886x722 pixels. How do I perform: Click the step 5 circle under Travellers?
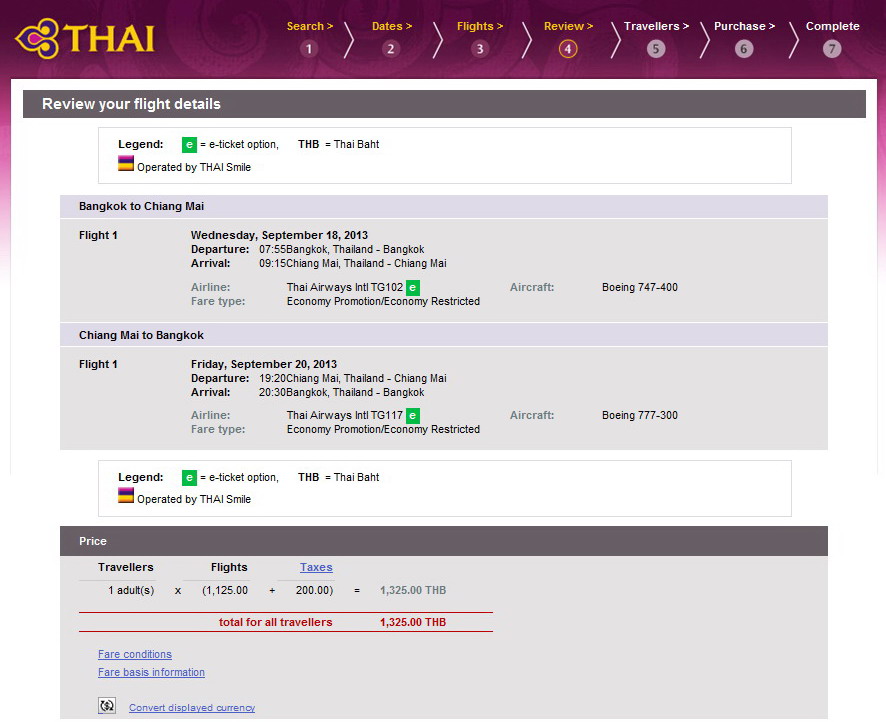coord(655,49)
